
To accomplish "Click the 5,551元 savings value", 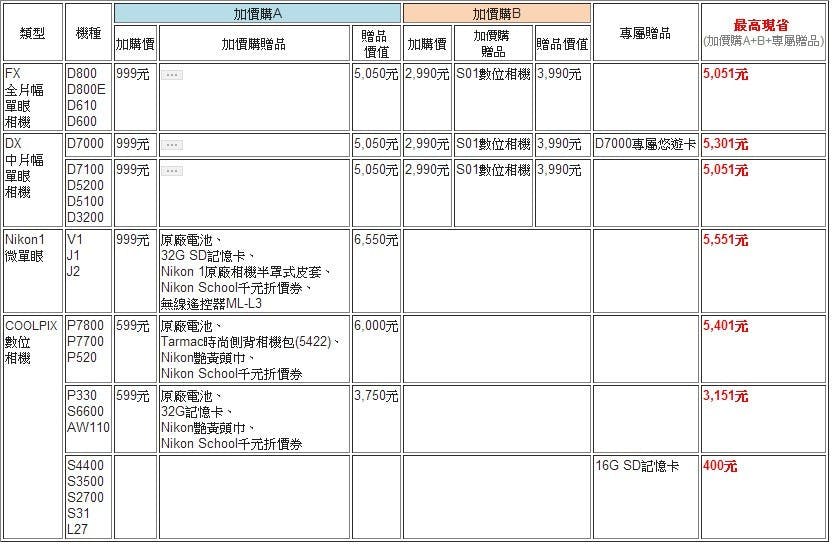I will point(725,240).
